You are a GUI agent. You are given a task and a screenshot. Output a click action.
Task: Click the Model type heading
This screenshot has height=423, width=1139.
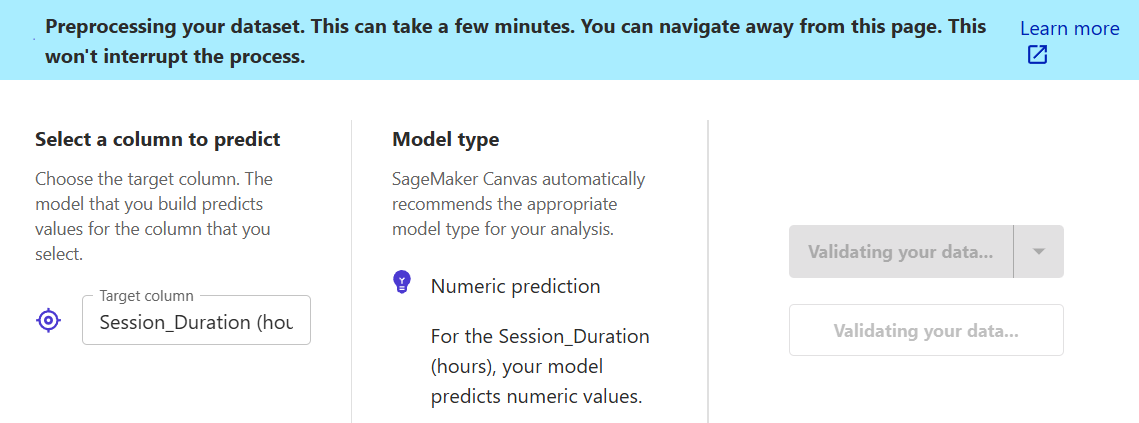pyautogui.click(x=445, y=140)
